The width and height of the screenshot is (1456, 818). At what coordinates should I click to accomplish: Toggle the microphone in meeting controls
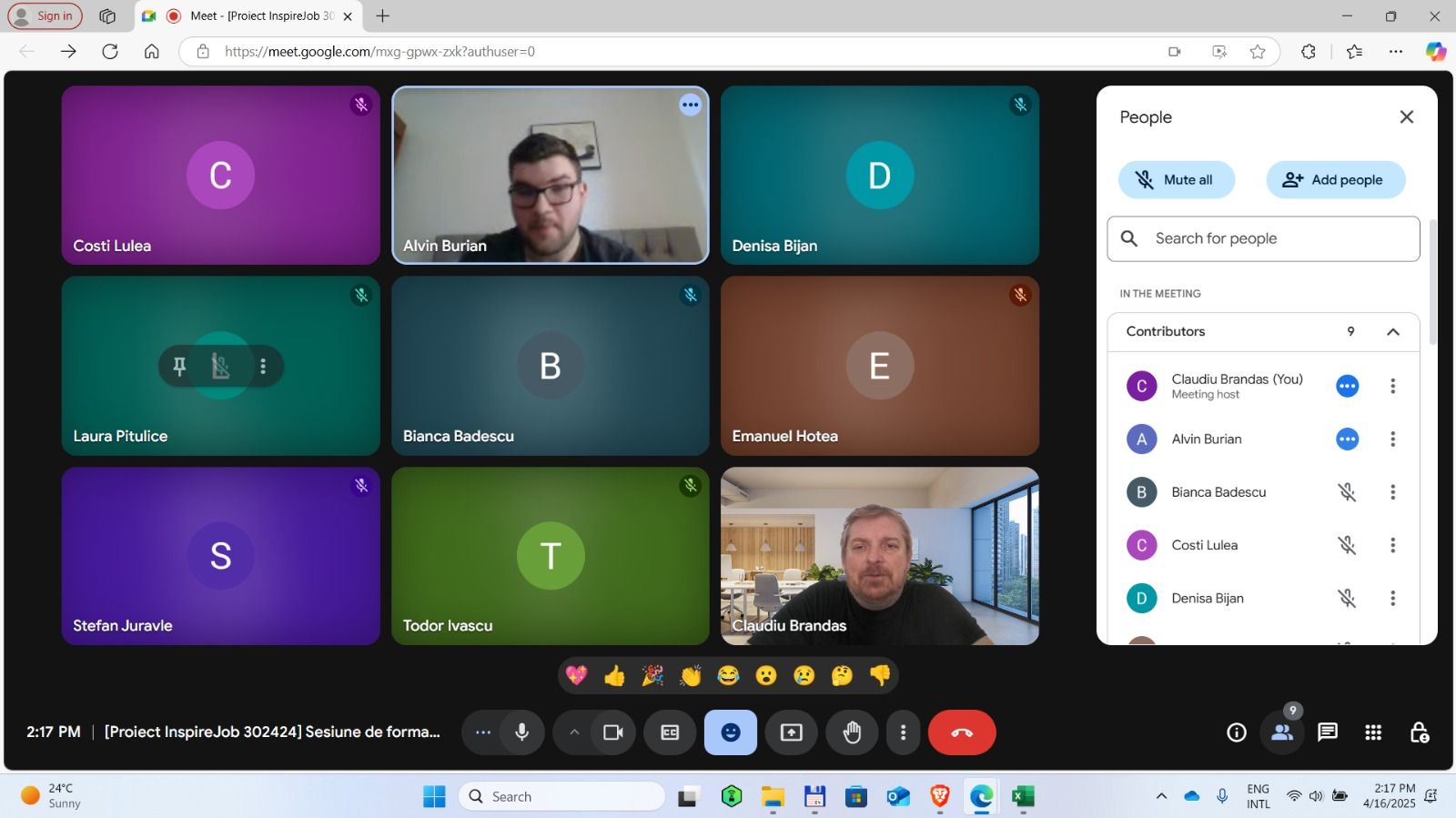point(521,732)
